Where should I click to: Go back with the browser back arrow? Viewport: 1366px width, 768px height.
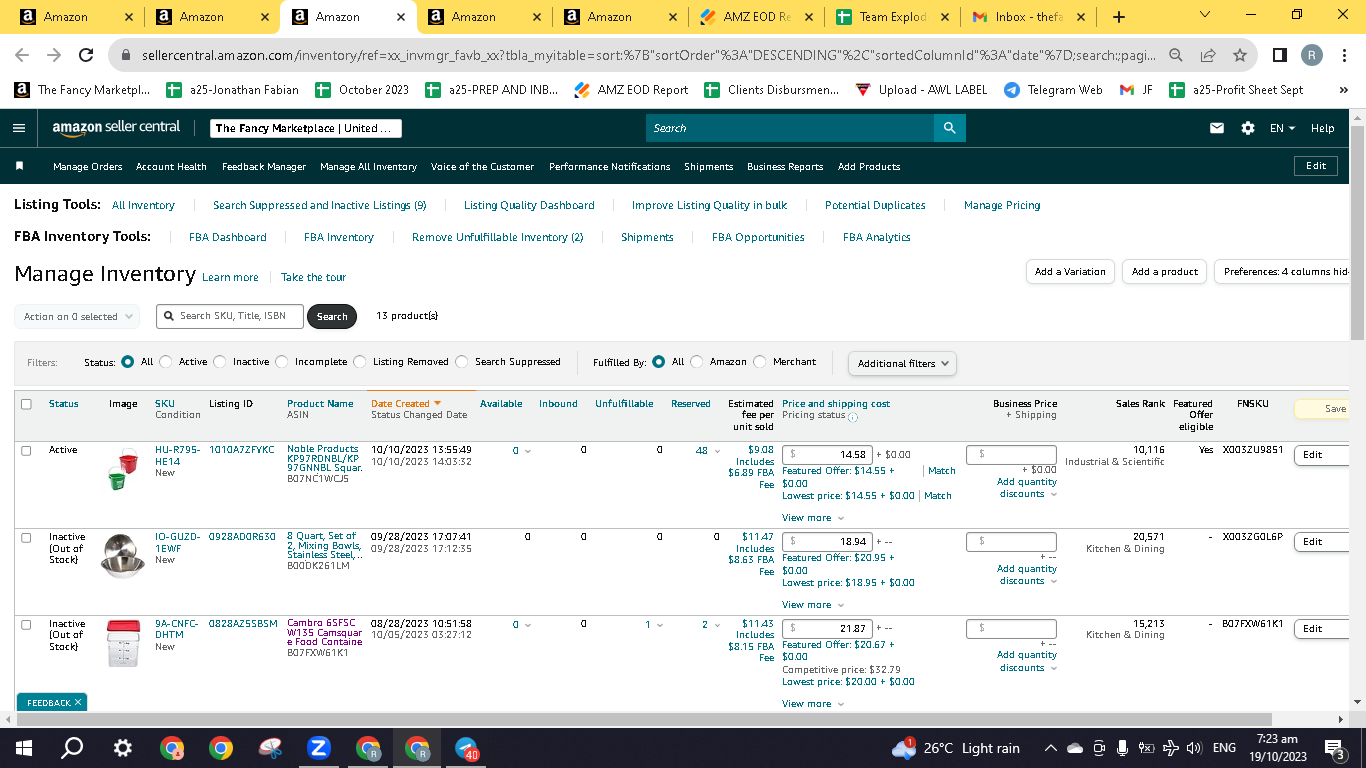coord(22,55)
